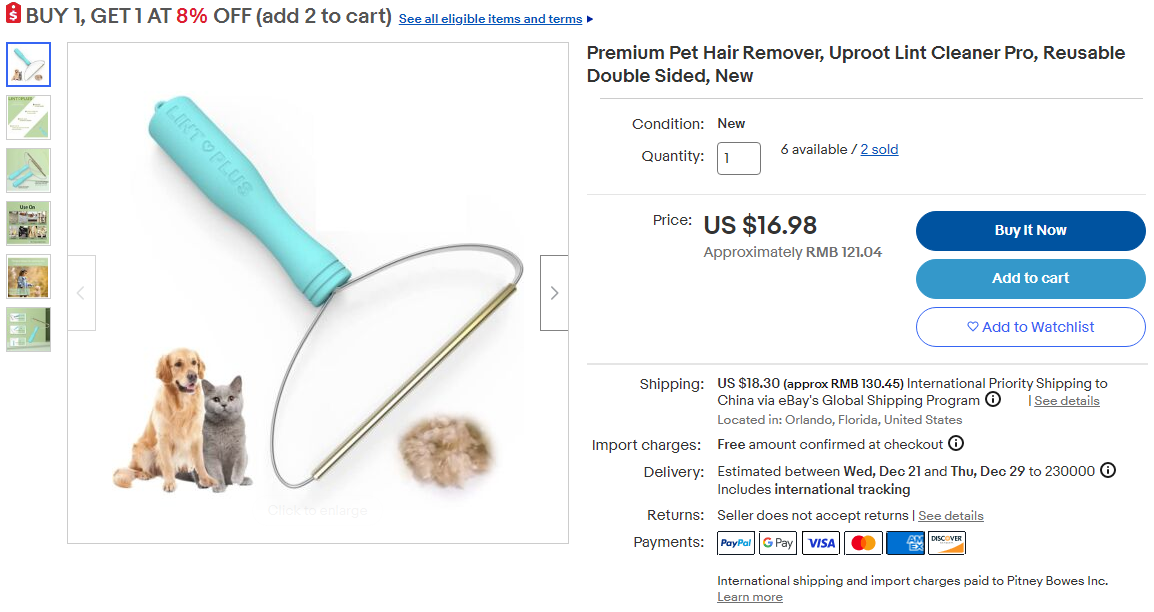Click the previous image arrow on gallery
The height and width of the screenshot is (612, 1154).
[x=81, y=293]
